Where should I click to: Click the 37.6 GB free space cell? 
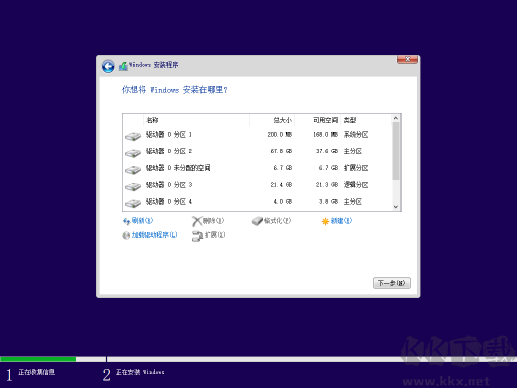click(327, 151)
